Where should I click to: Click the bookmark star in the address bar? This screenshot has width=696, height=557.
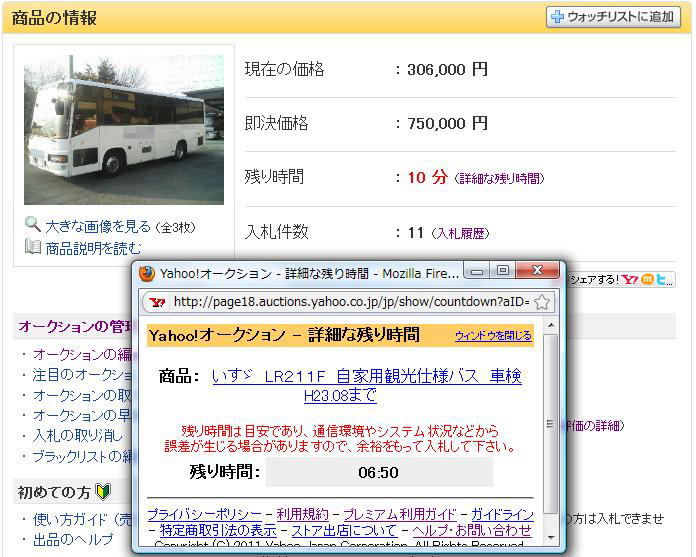pyautogui.click(x=542, y=303)
